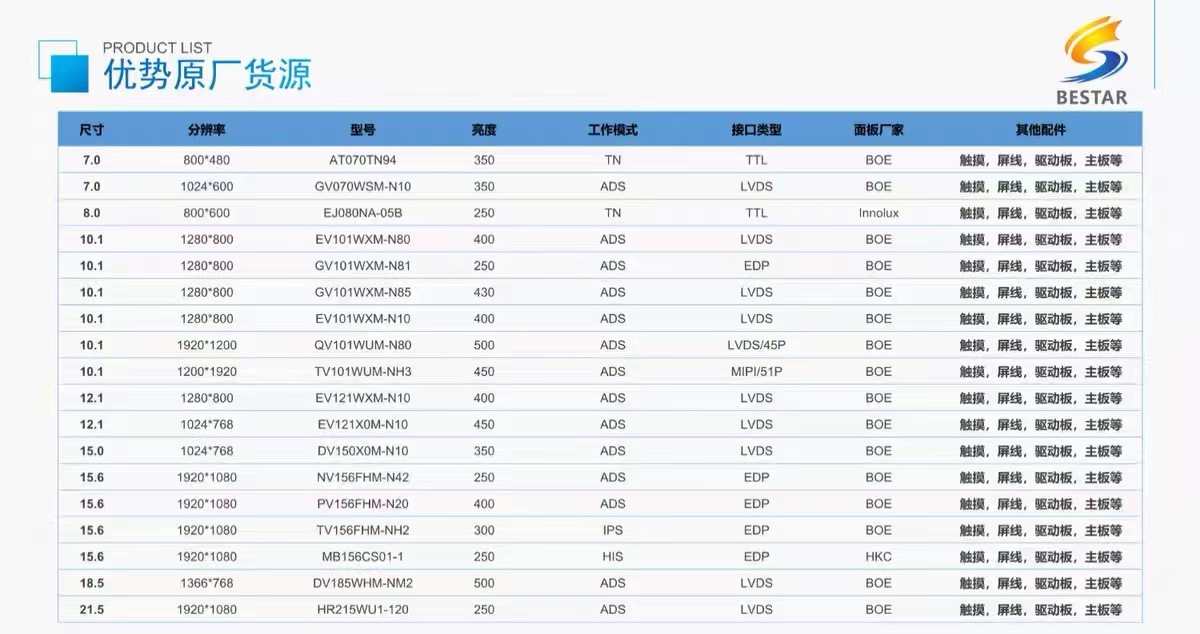Click the 1024*600 resolution cell

click(x=207, y=186)
